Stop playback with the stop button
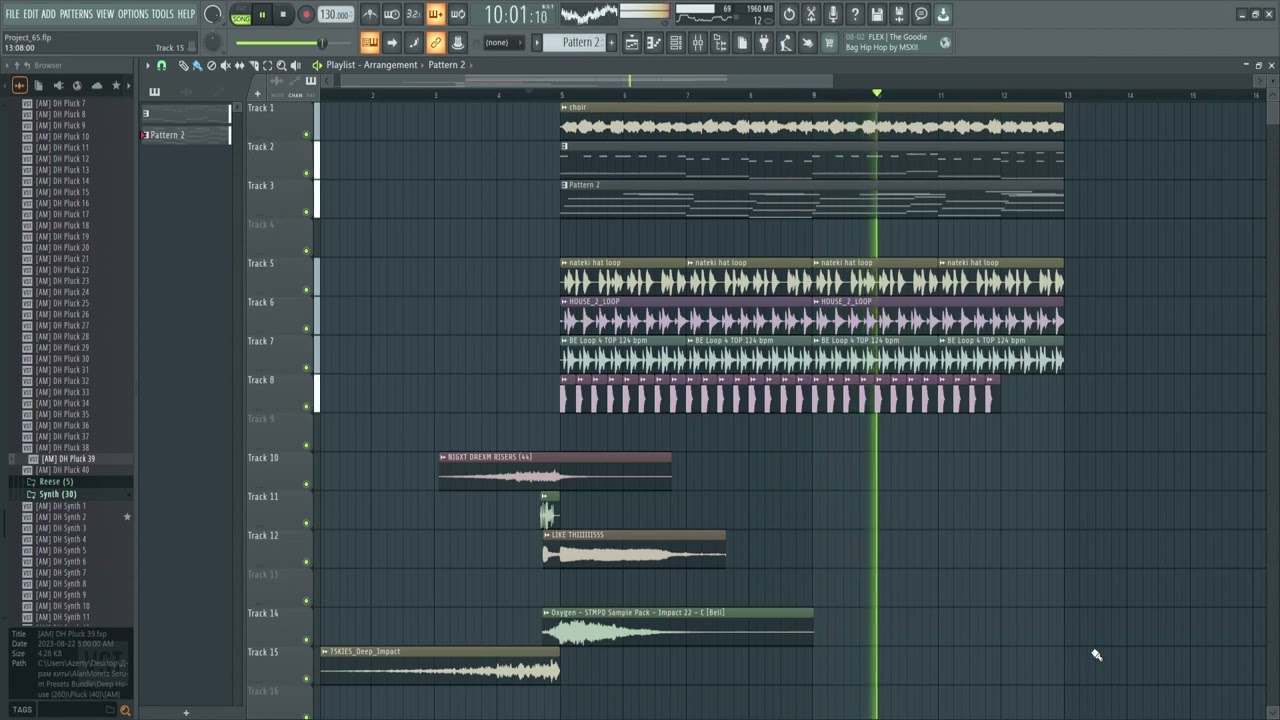 point(283,15)
